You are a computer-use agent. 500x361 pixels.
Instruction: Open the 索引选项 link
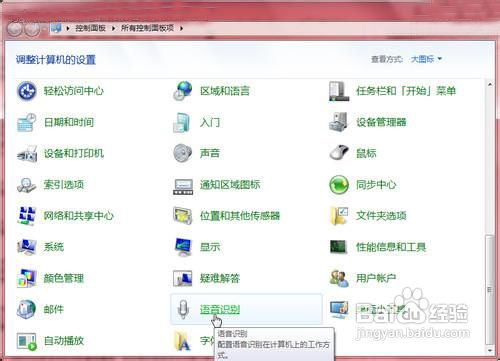pyautogui.click(x=64, y=184)
